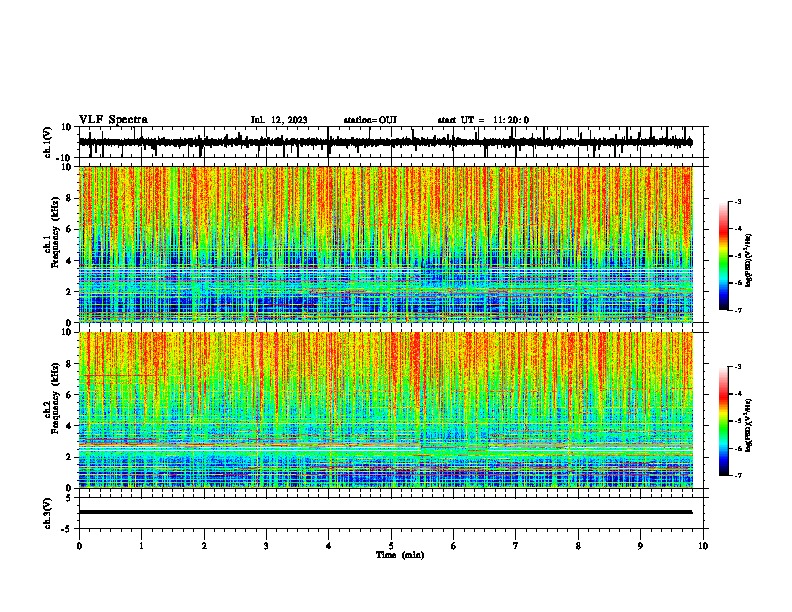Click the ch.1 spectrogram color scale bar
Image resolution: width=792 pixels, height=612 pixels.
[724, 256]
